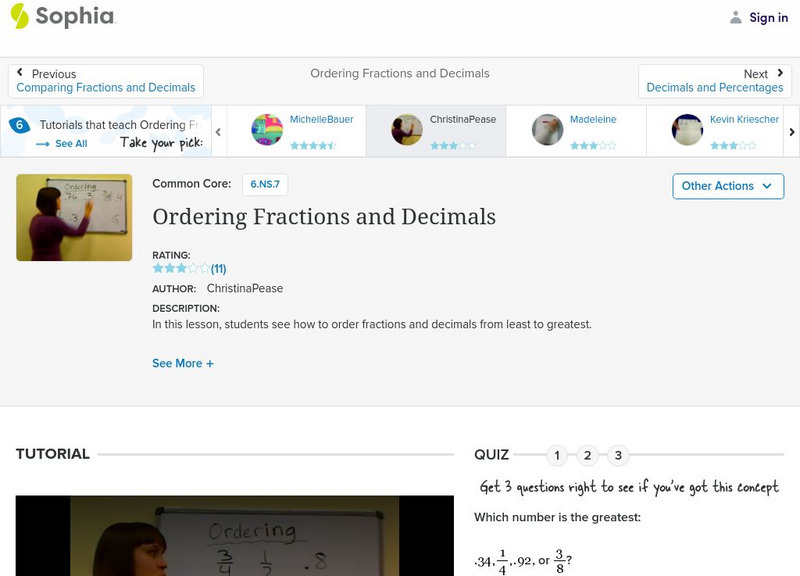800x576 pixels.
Task: Click the number 6 tutorials badge
Action: pos(19,125)
